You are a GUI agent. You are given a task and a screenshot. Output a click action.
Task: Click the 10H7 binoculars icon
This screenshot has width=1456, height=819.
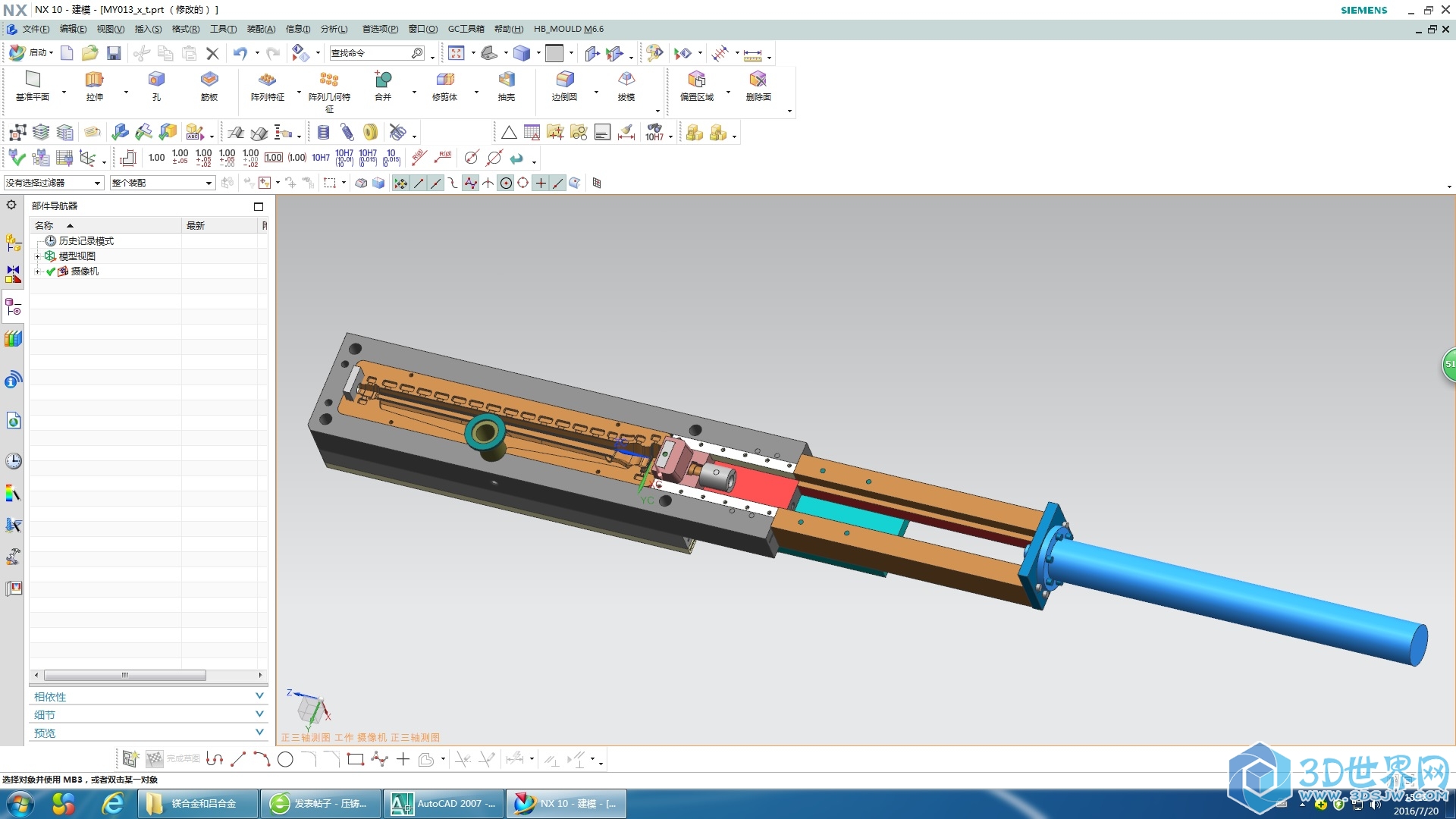(x=654, y=133)
